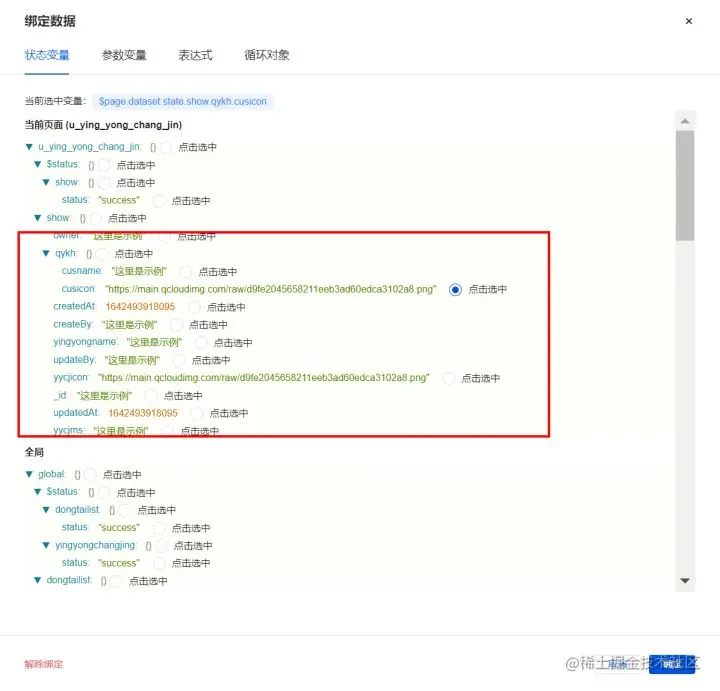Select the createdAt radio button
The width and height of the screenshot is (720, 691).
(194, 307)
